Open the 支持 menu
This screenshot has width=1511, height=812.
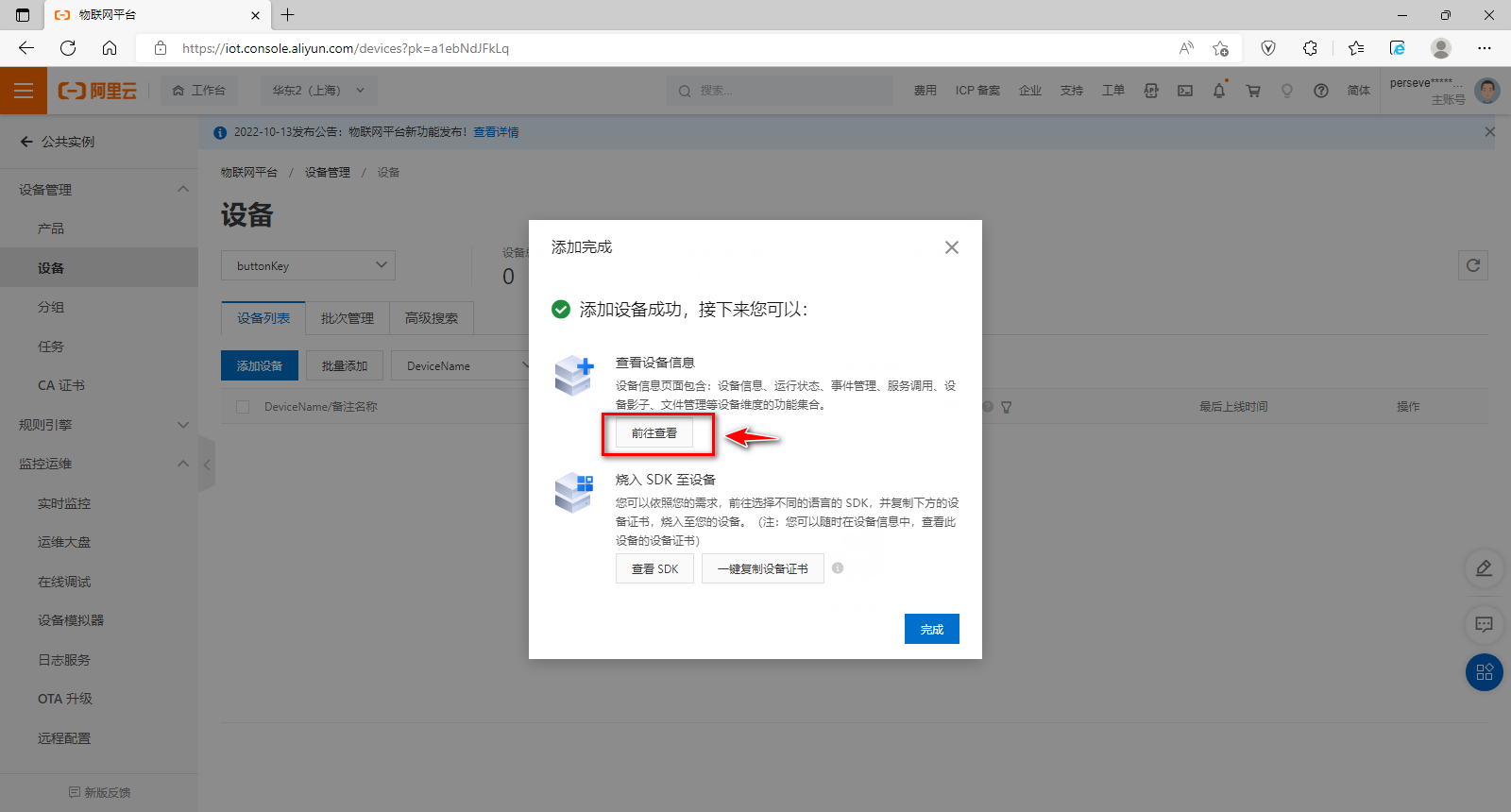(1071, 91)
